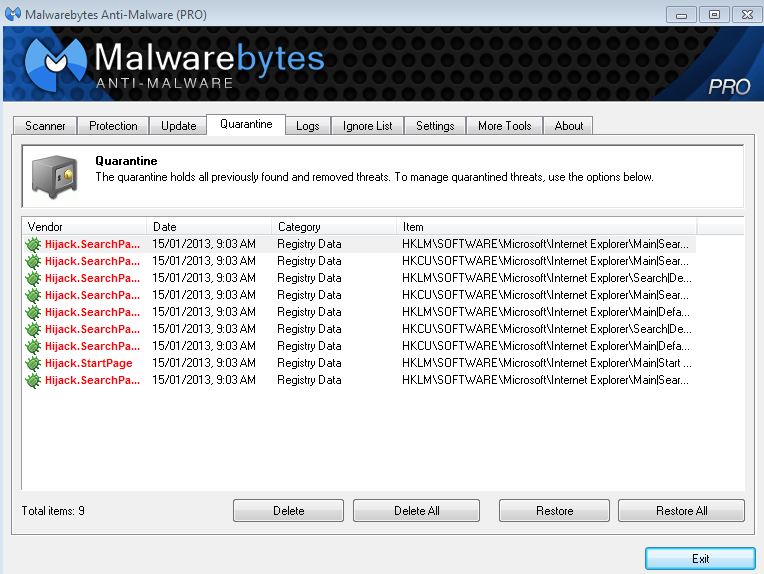Click the Malwarebytes title bar app icon
Screen dimensions: 764x574
[x=13, y=14]
